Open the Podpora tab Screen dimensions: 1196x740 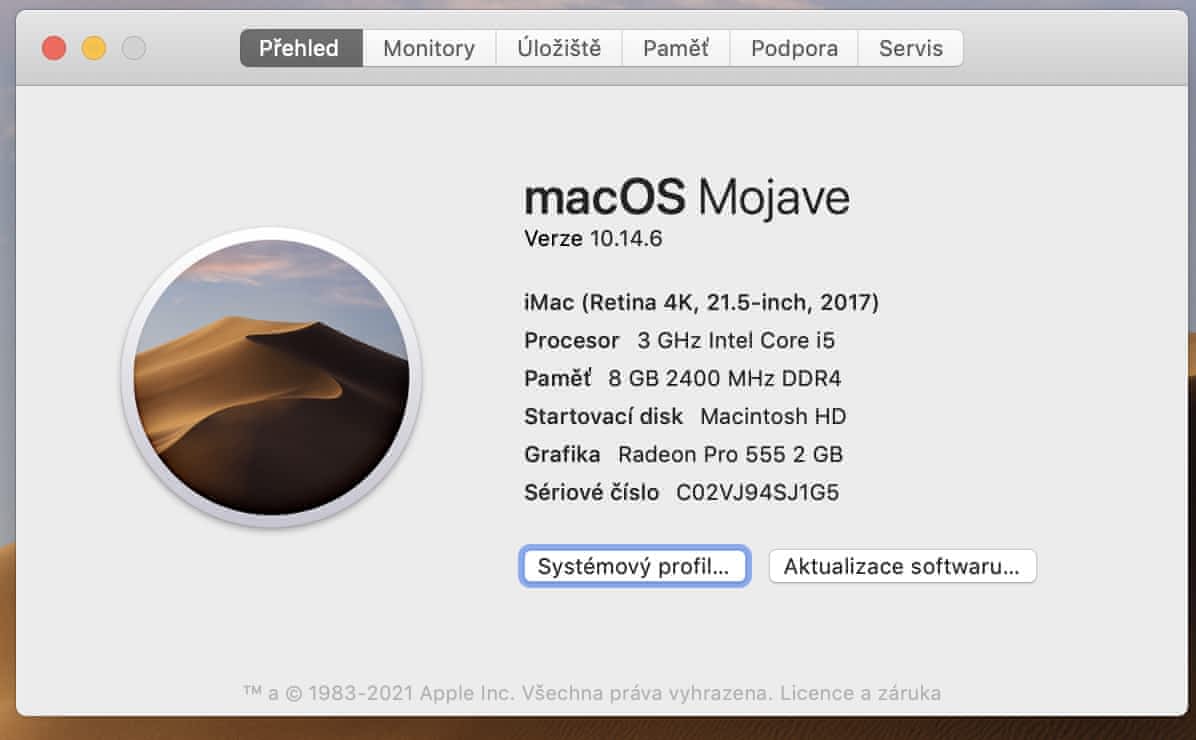click(x=794, y=48)
